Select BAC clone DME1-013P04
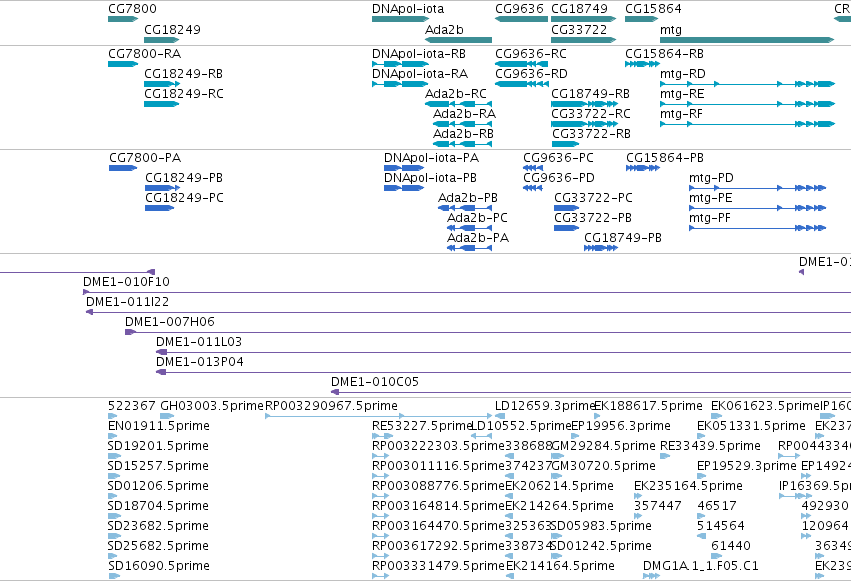The width and height of the screenshot is (851, 581). pyautogui.click(x=503, y=373)
